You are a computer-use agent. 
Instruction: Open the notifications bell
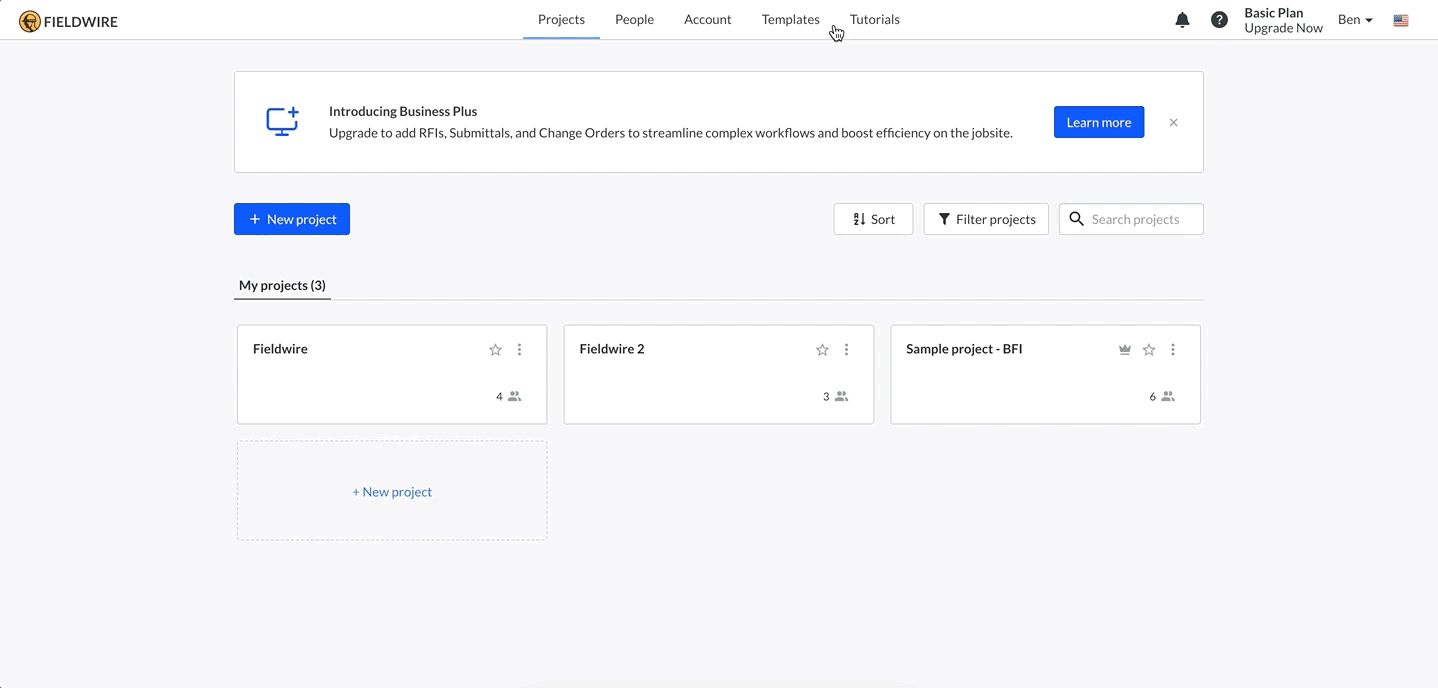[x=1182, y=20]
